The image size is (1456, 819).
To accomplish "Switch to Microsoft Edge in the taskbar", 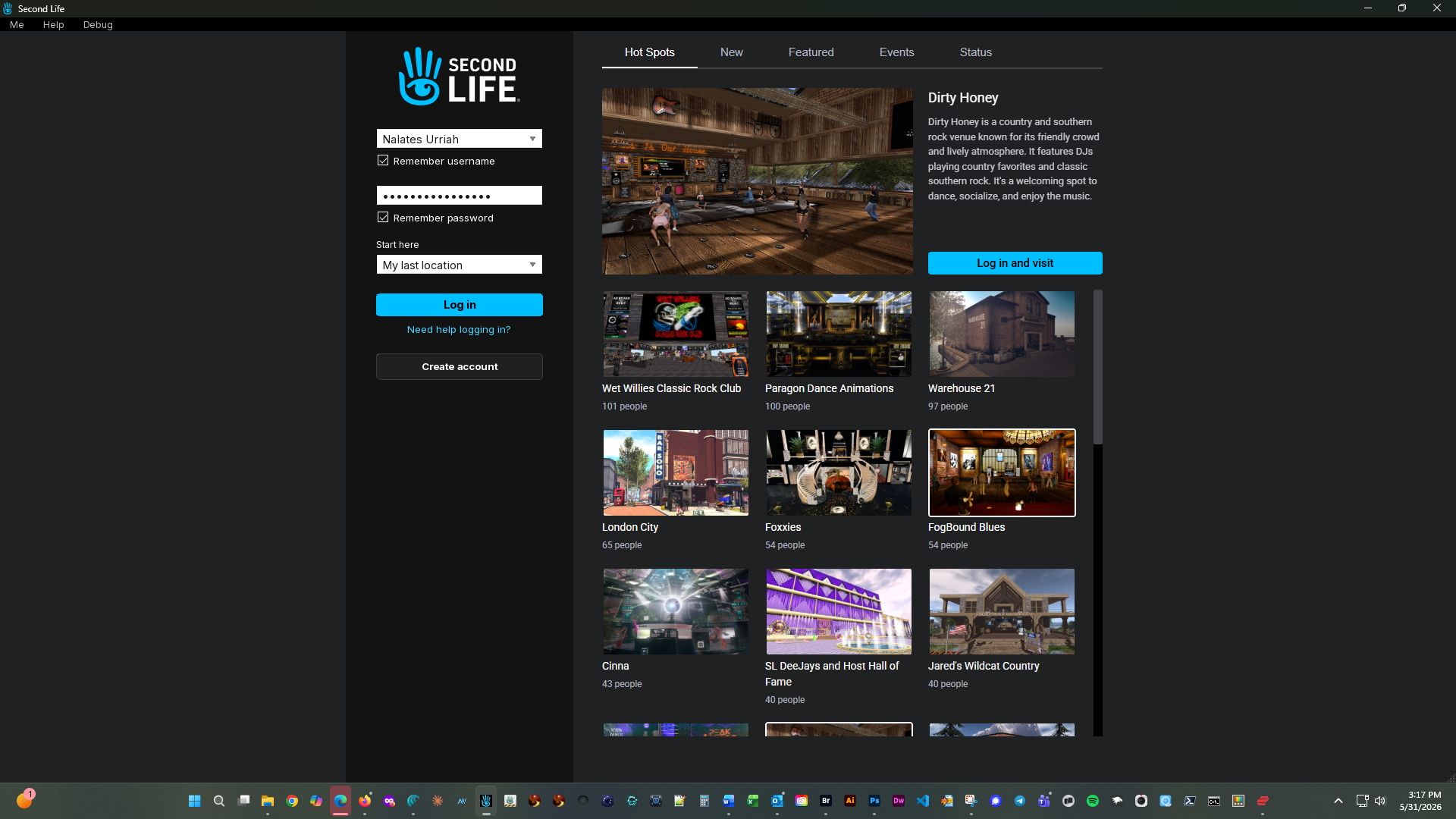I will [x=340, y=801].
